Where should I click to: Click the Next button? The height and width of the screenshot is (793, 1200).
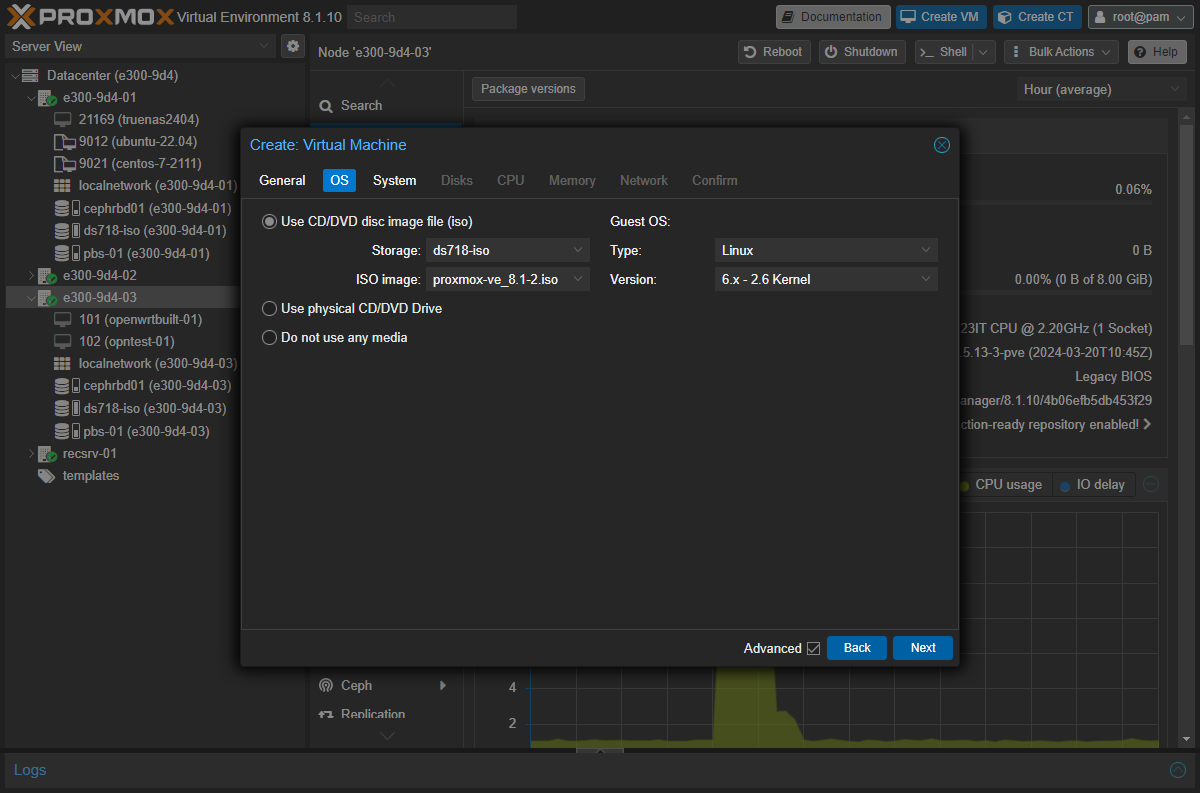(923, 648)
